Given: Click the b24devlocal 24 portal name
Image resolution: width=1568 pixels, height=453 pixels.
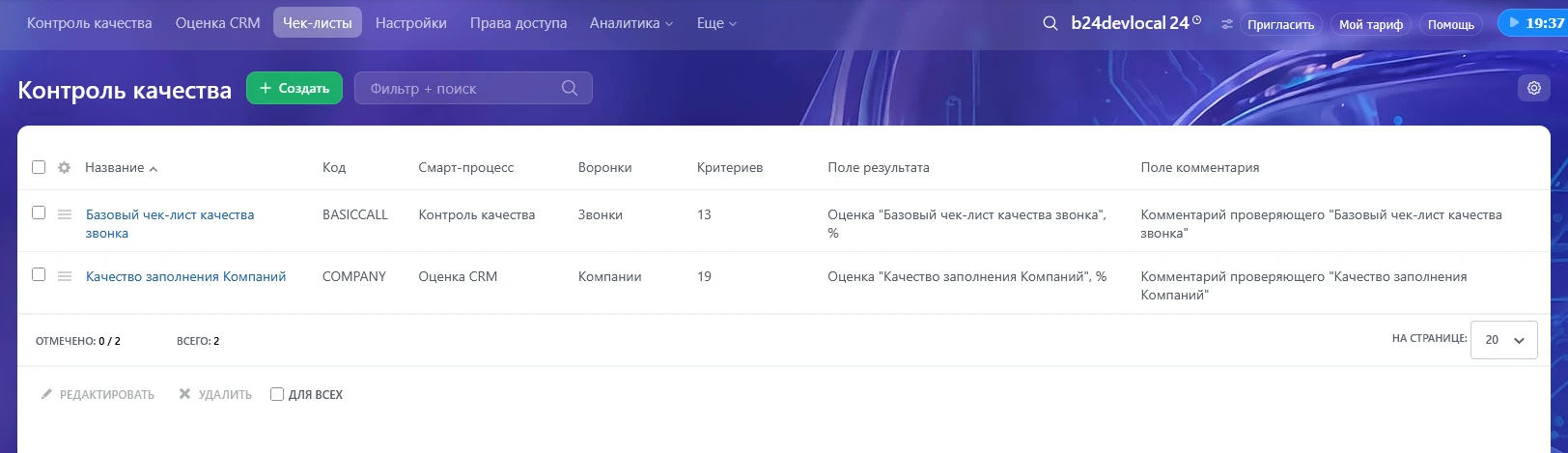Looking at the screenshot, I should tap(1130, 23).
